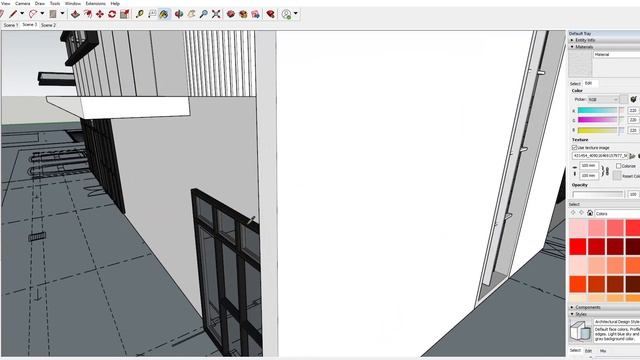
Task: Switch to the materials Select tab
Action: coord(575,83)
